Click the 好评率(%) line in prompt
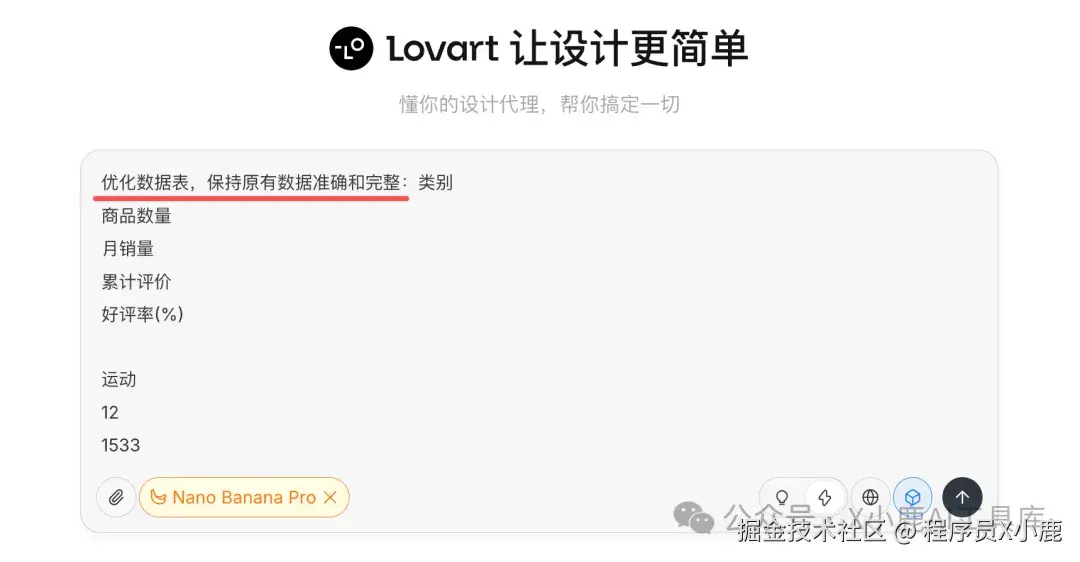1080x562 pixels. 143,315
